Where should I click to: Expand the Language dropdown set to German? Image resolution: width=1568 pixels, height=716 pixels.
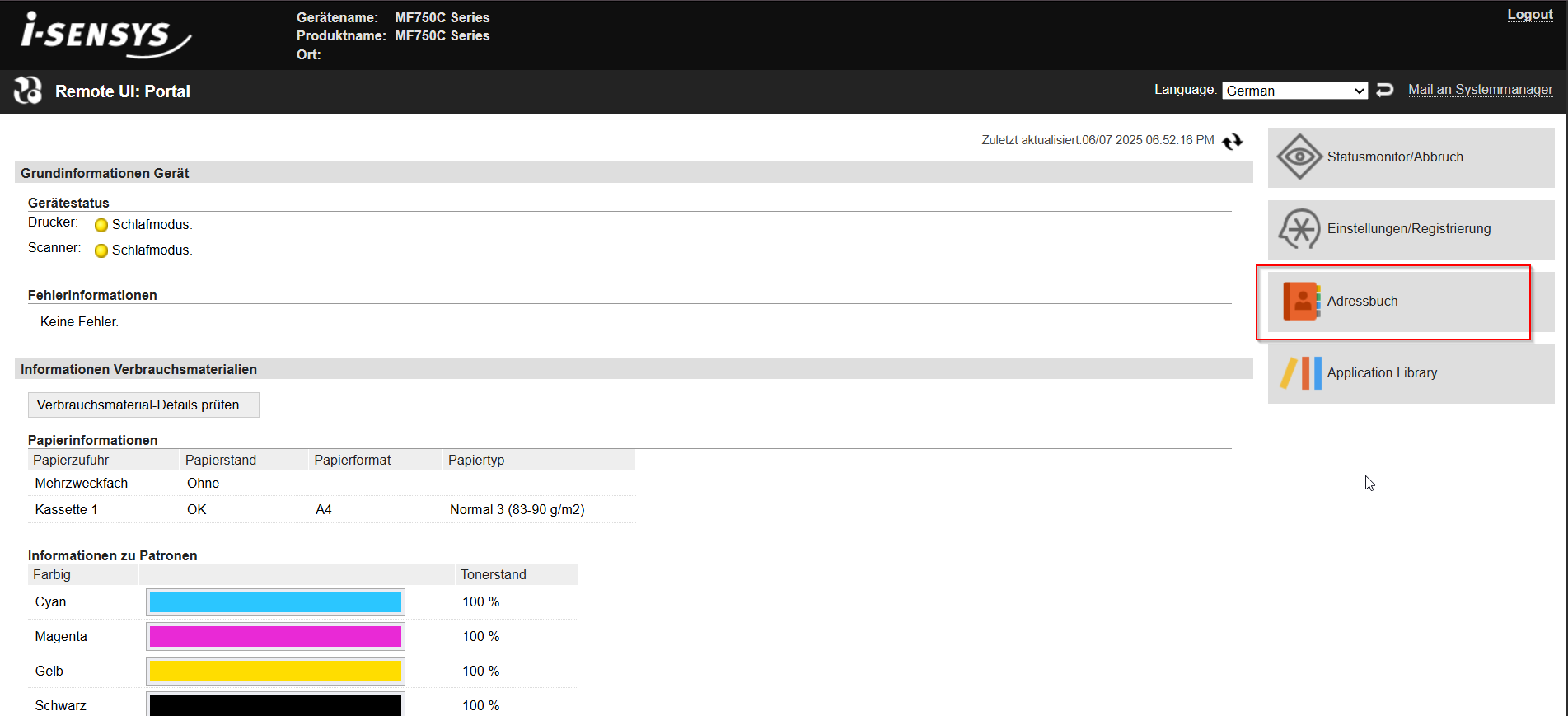point(1294,91)
